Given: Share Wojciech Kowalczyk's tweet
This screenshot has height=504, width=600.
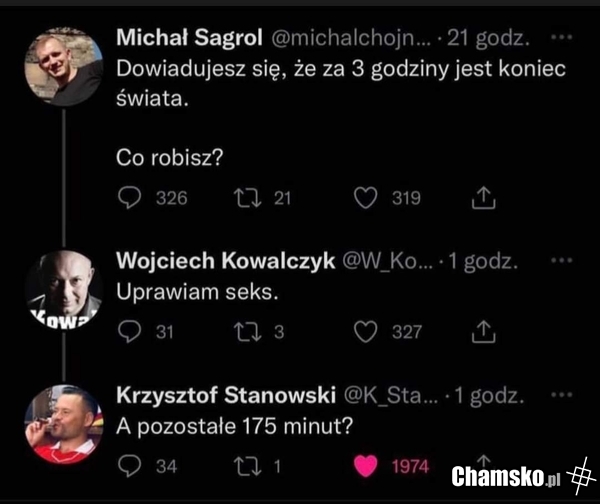Looking at the screenshot, I should 483,331.
